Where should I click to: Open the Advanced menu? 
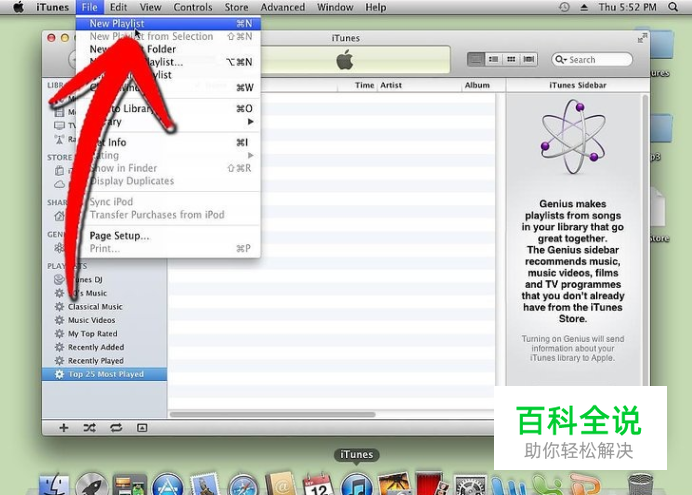point(282,7)
